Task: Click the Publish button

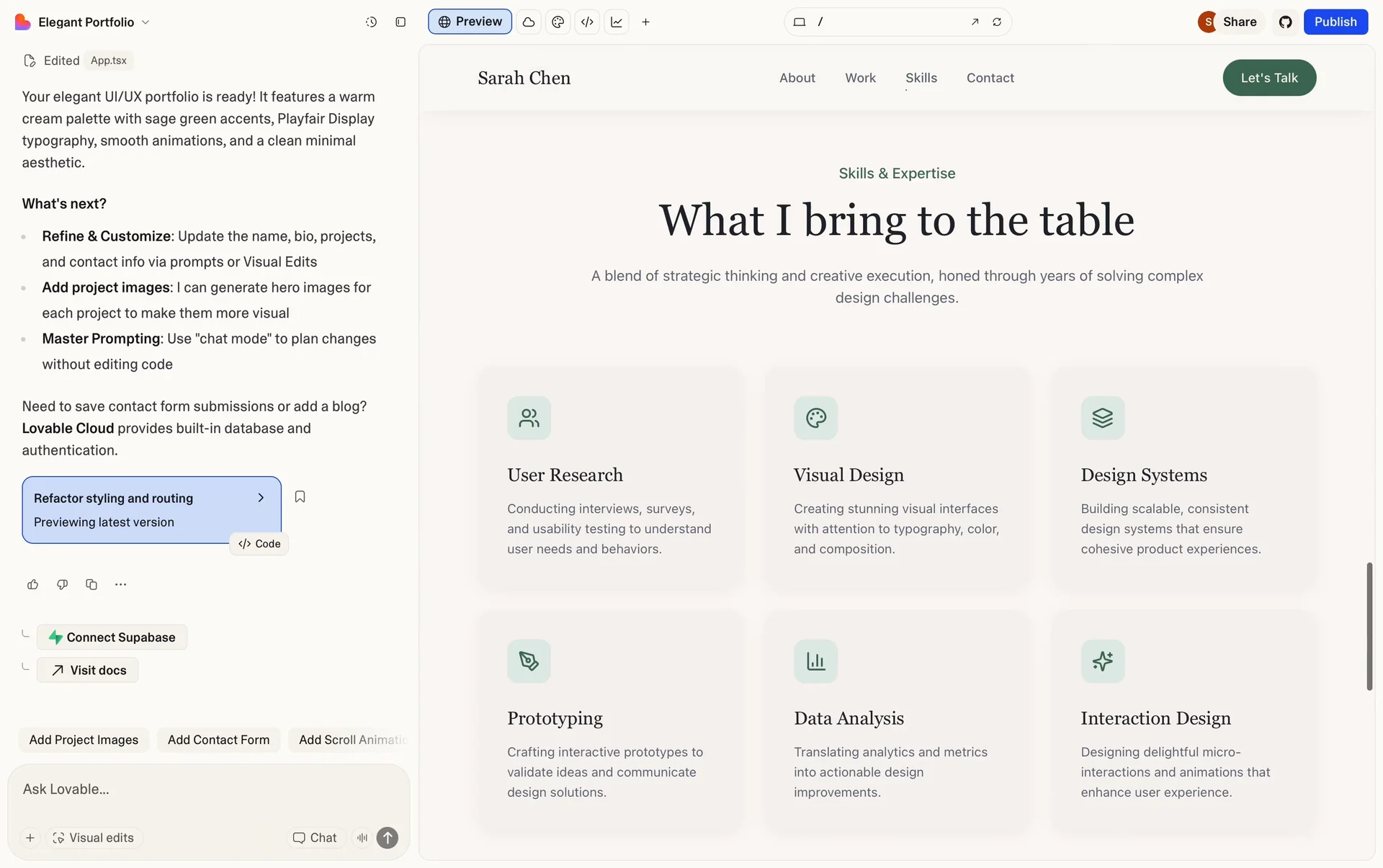Action: [x=1335, y=22]
